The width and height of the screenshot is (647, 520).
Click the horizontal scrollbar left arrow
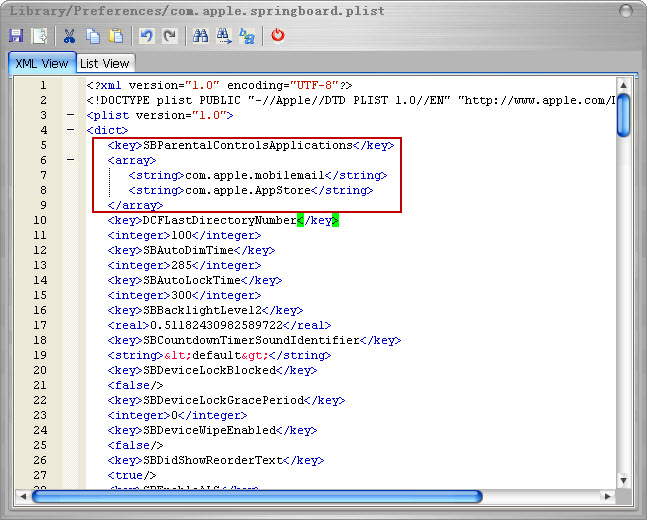click(23, 496)
